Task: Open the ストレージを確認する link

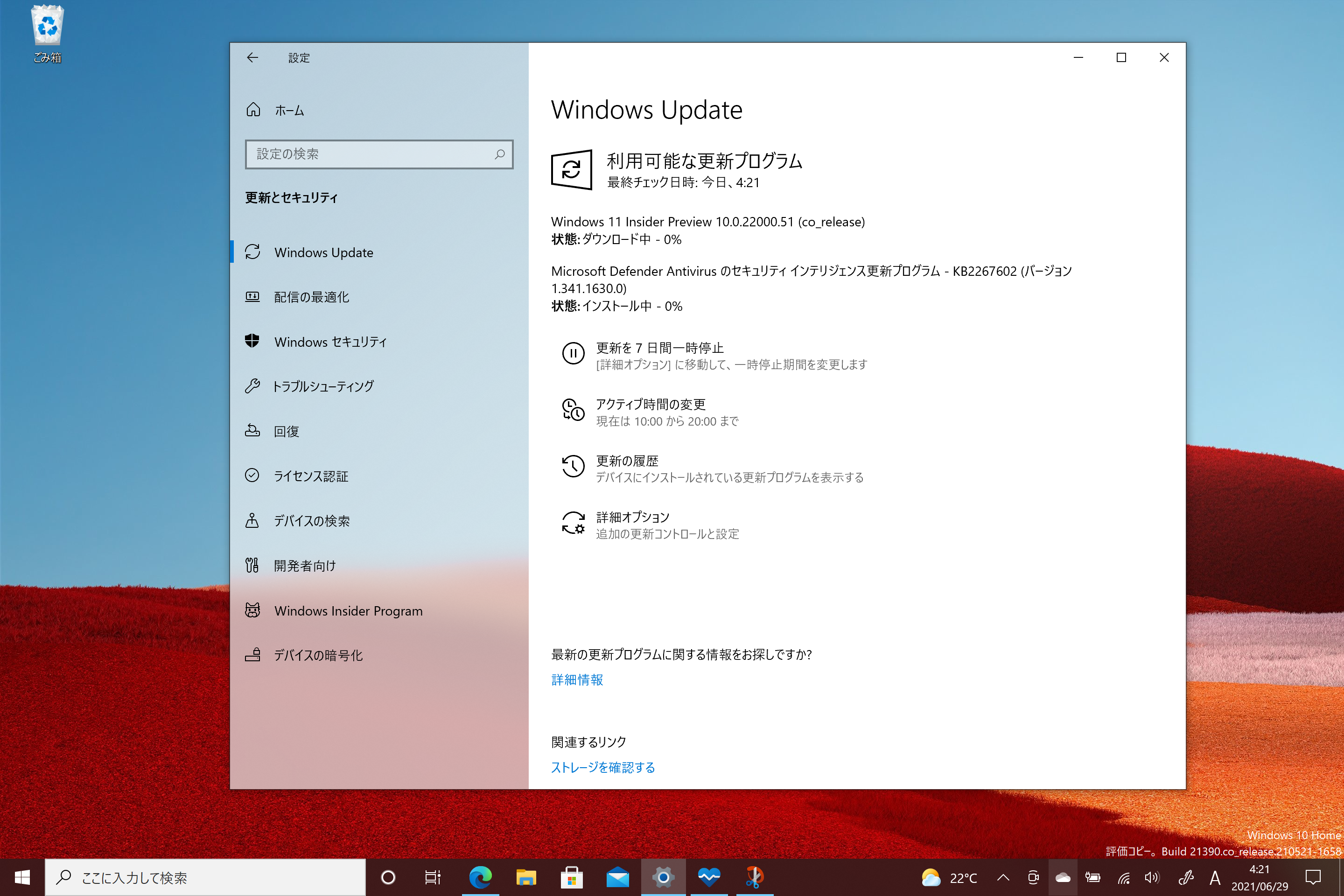Action: point(603,767)
